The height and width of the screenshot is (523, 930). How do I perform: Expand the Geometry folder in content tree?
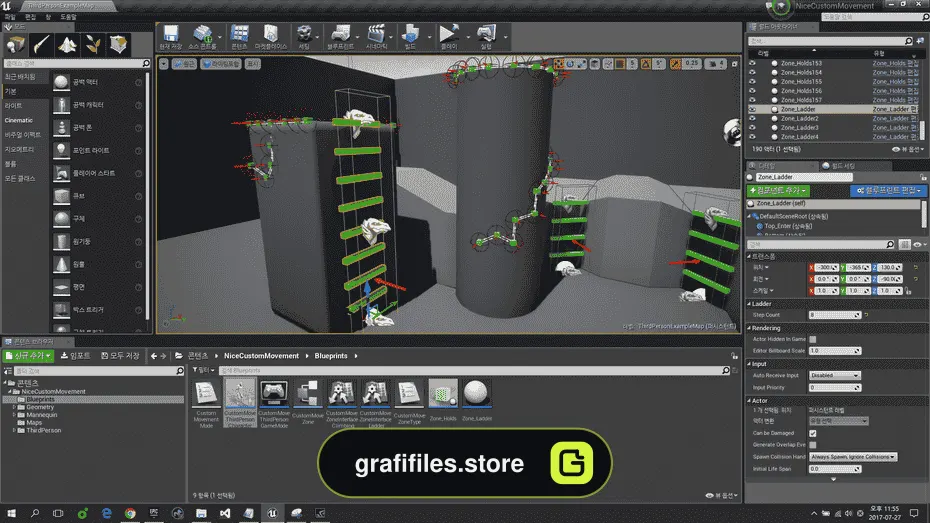tap(14, 407)
